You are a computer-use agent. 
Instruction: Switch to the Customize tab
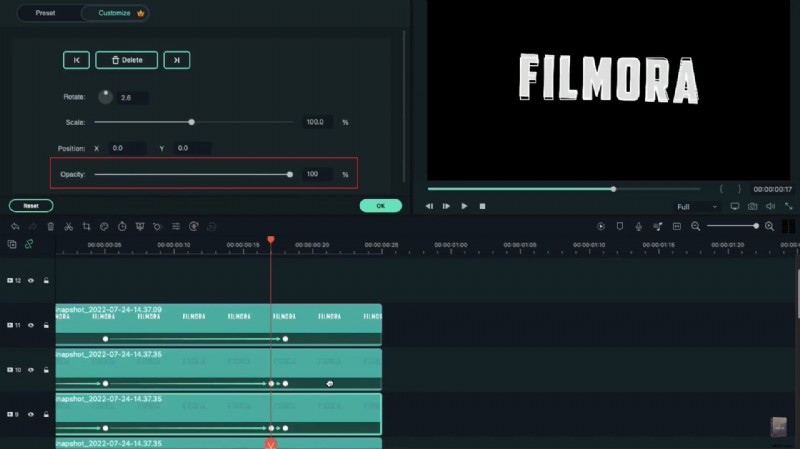(113, 14)
